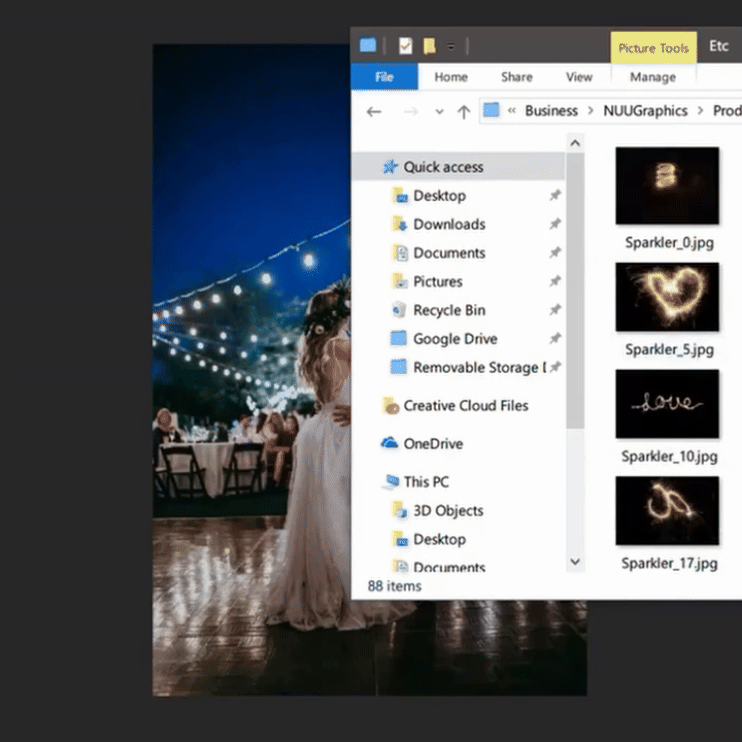Switch to the View ribbon tab
Screen dimensions: 742x742
tap(579, 77)
